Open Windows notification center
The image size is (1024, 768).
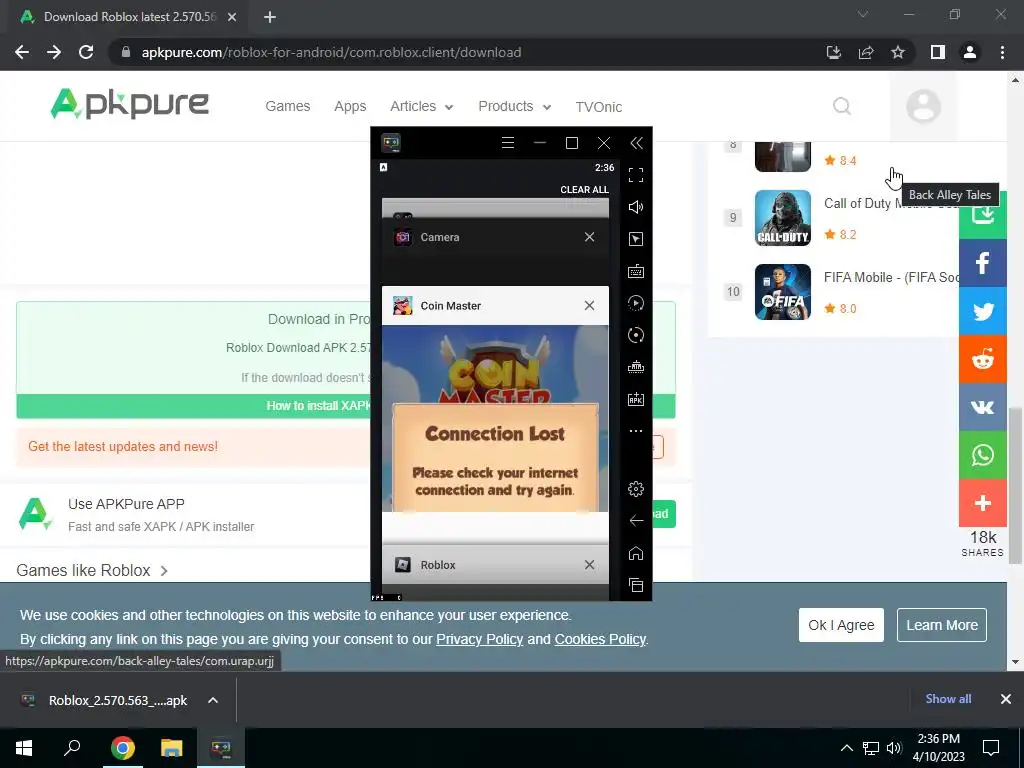tap(991, 748)
